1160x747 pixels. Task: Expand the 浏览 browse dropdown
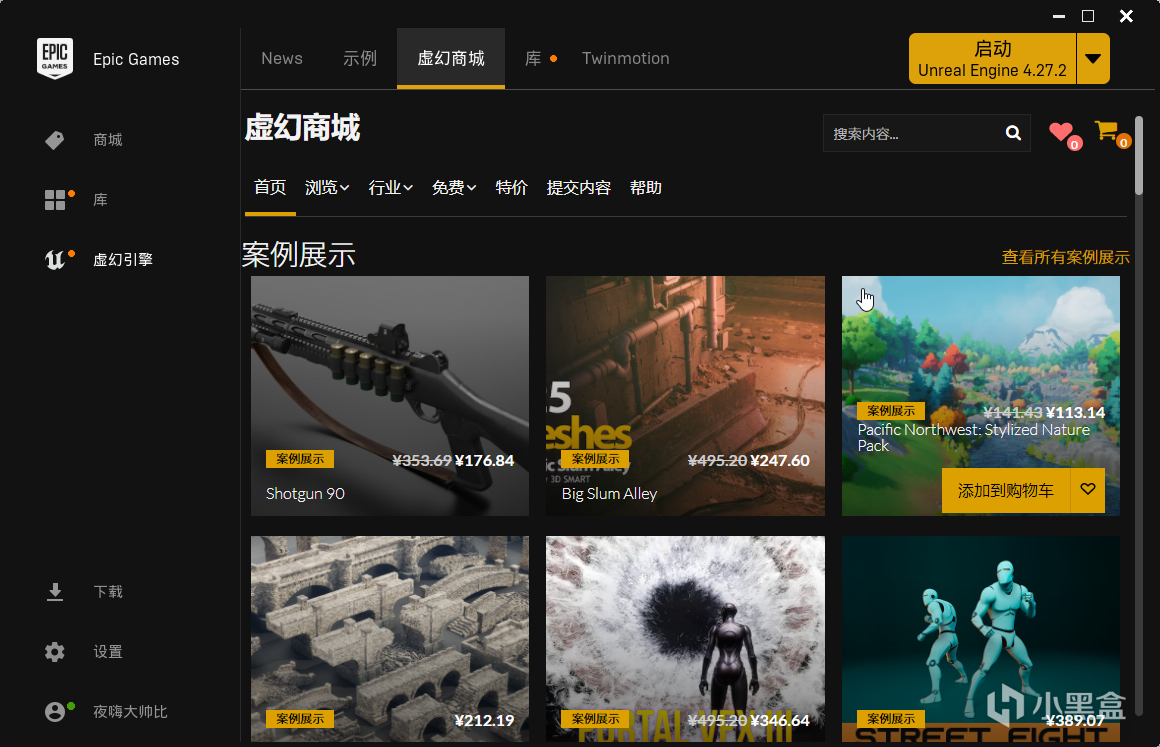click(x=327, y=188)
